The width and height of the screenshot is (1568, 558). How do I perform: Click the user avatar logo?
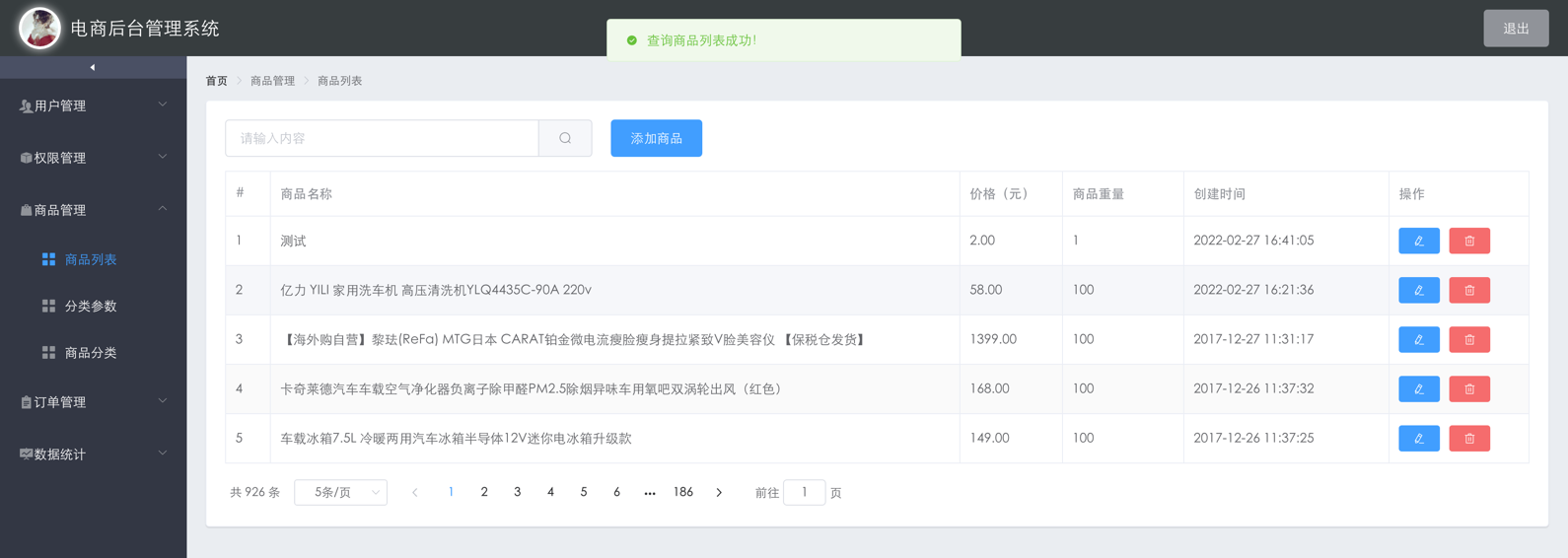[x=39, y=28]
